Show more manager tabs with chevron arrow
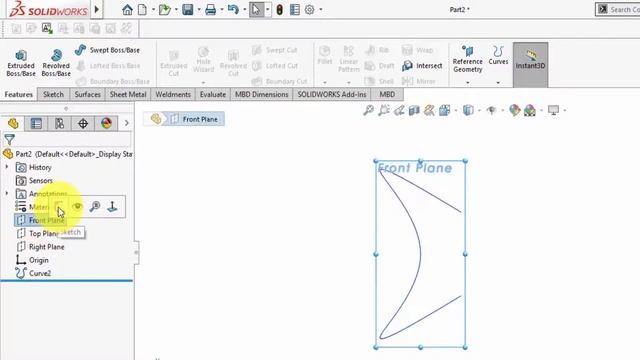This screenshot has width=640, height=360. 127,123
